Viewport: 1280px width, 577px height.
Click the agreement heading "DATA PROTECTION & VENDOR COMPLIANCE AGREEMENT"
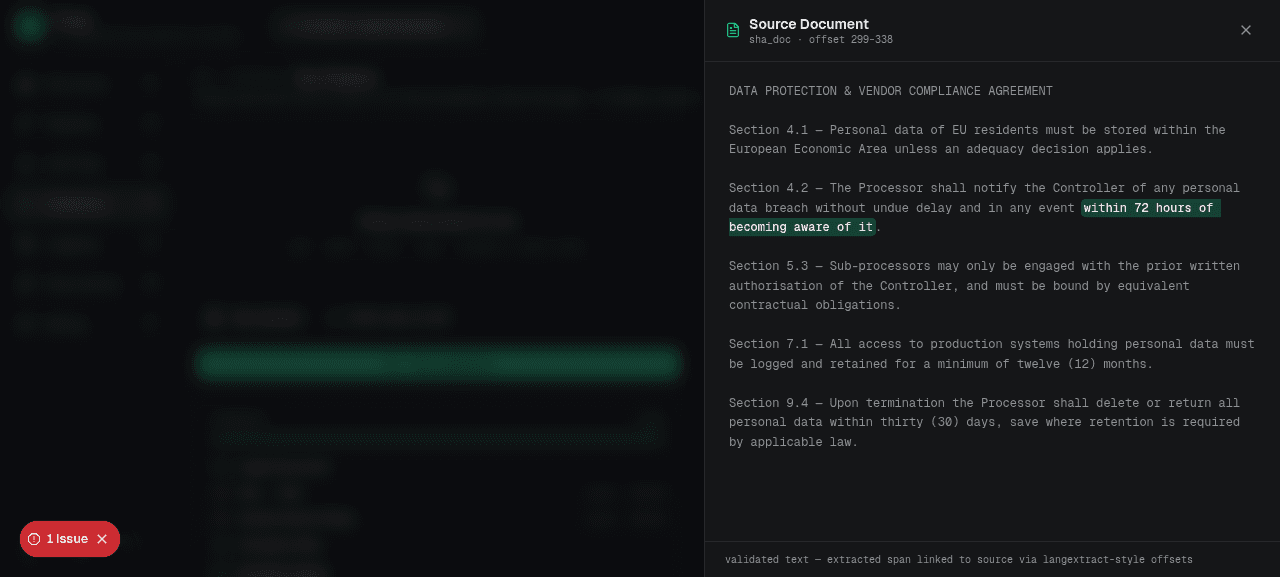[x=891, y=91]
